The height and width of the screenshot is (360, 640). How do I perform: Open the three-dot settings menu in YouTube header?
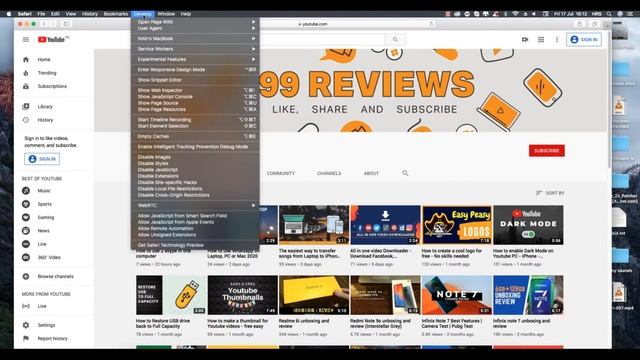point(557,40)
